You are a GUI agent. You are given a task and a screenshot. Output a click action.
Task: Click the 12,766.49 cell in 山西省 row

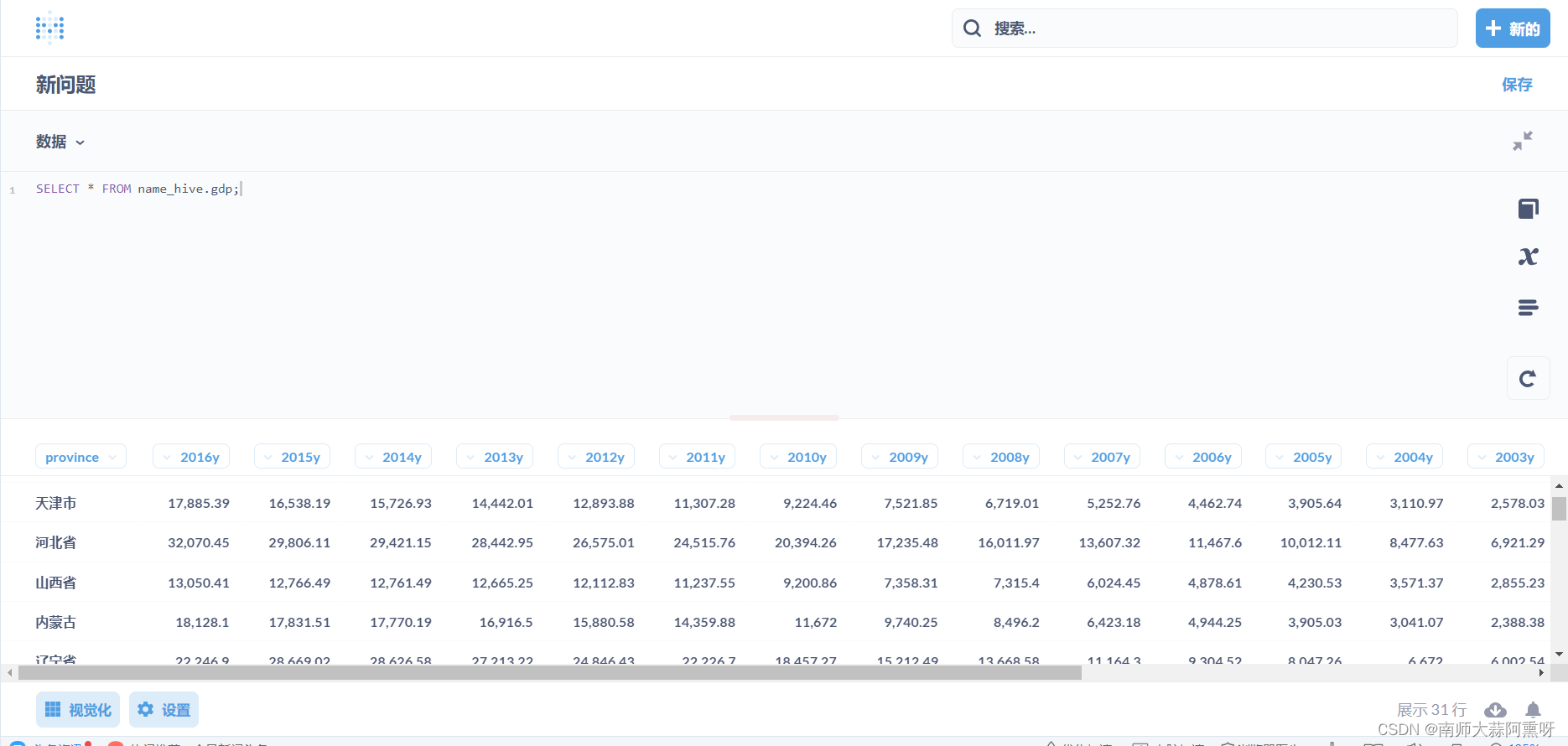point(299,583)
